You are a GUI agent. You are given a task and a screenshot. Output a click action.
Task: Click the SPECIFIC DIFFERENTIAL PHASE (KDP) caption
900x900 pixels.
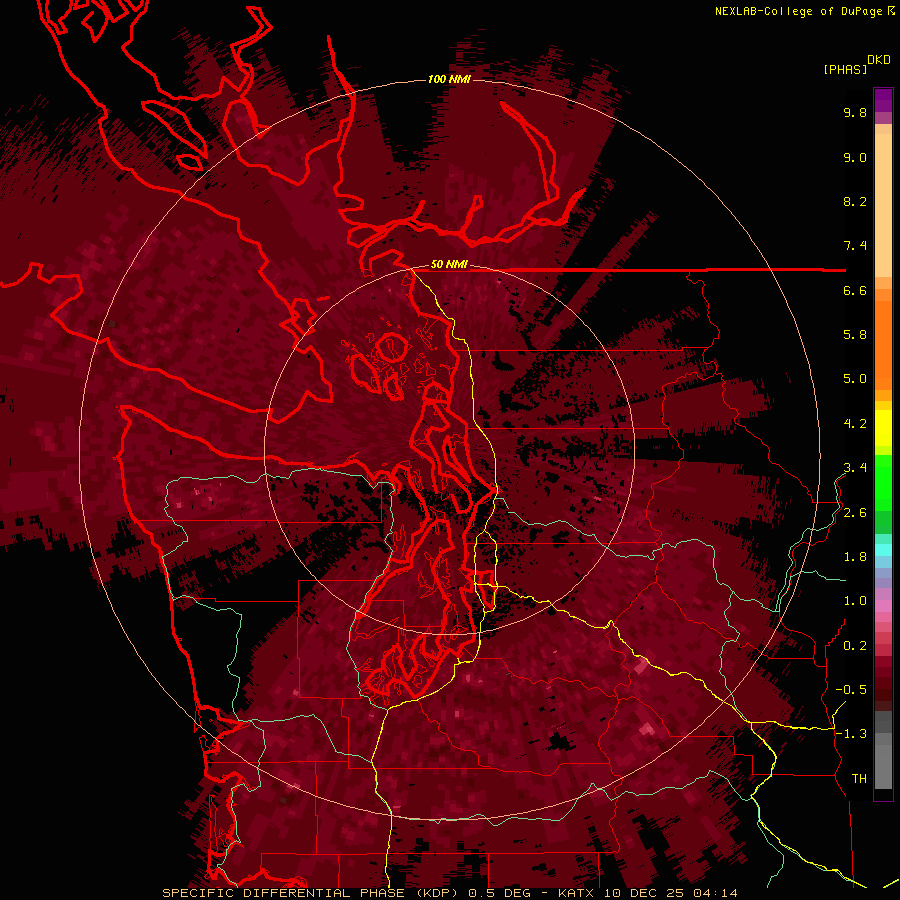tap(312, 893)
